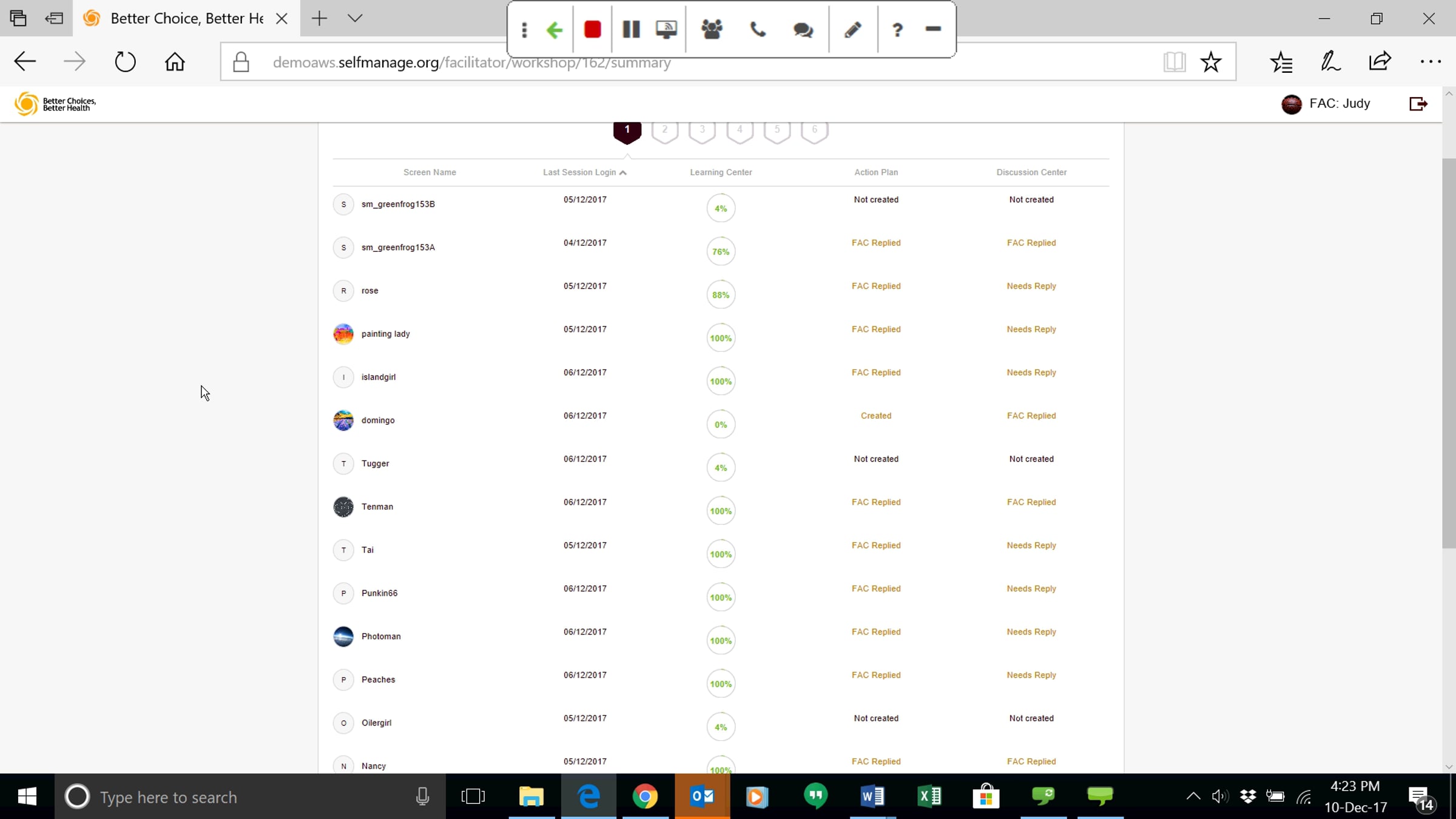The width and height of the screenshot is (1456, 819).
Task: Expand the system tray hidden icons arrow
Action: [1193, 796]
